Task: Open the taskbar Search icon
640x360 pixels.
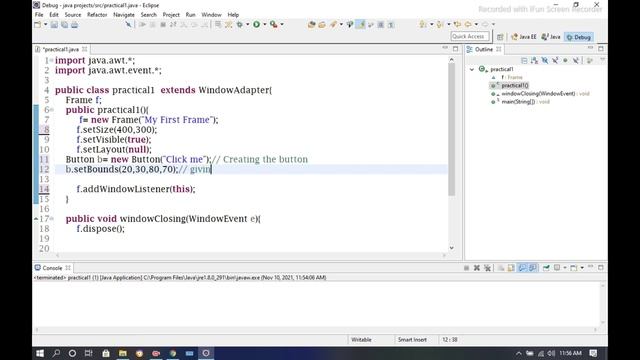Action: 56,353
